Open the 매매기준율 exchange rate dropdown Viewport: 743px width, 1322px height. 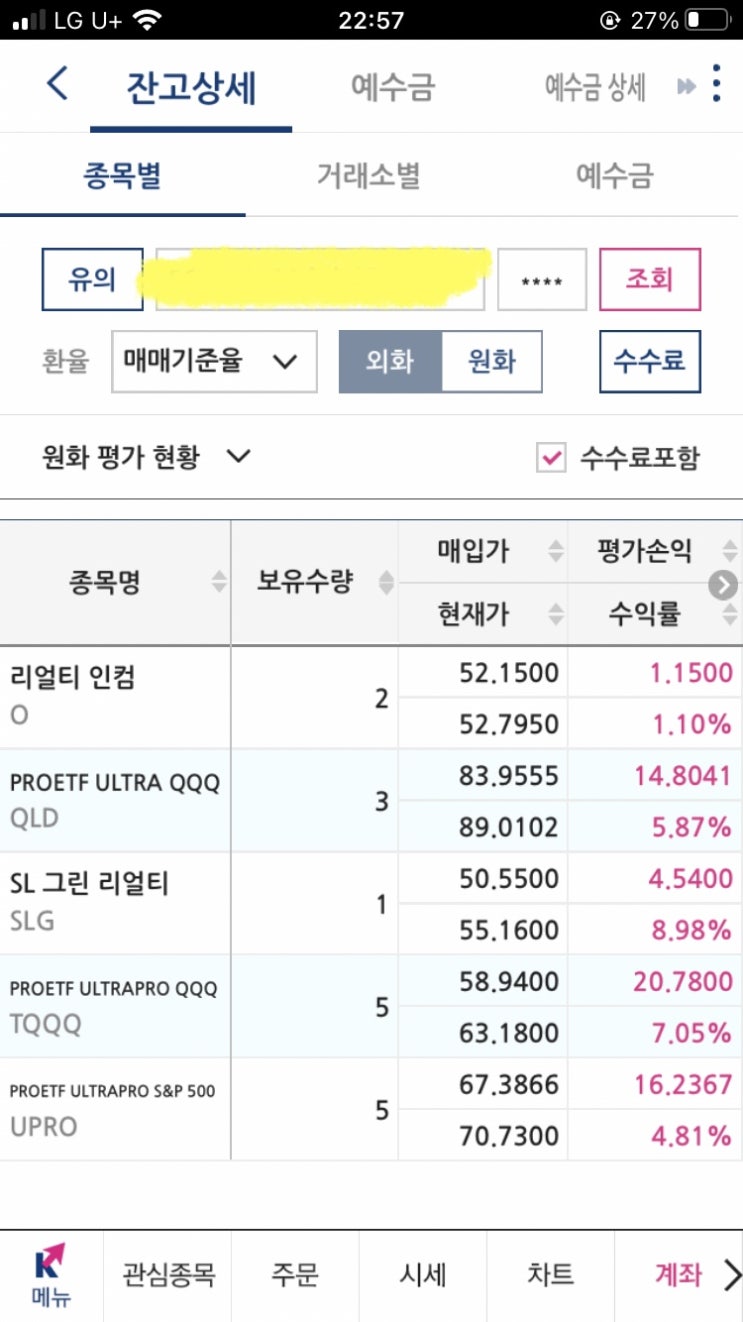[x=214, y=361]
